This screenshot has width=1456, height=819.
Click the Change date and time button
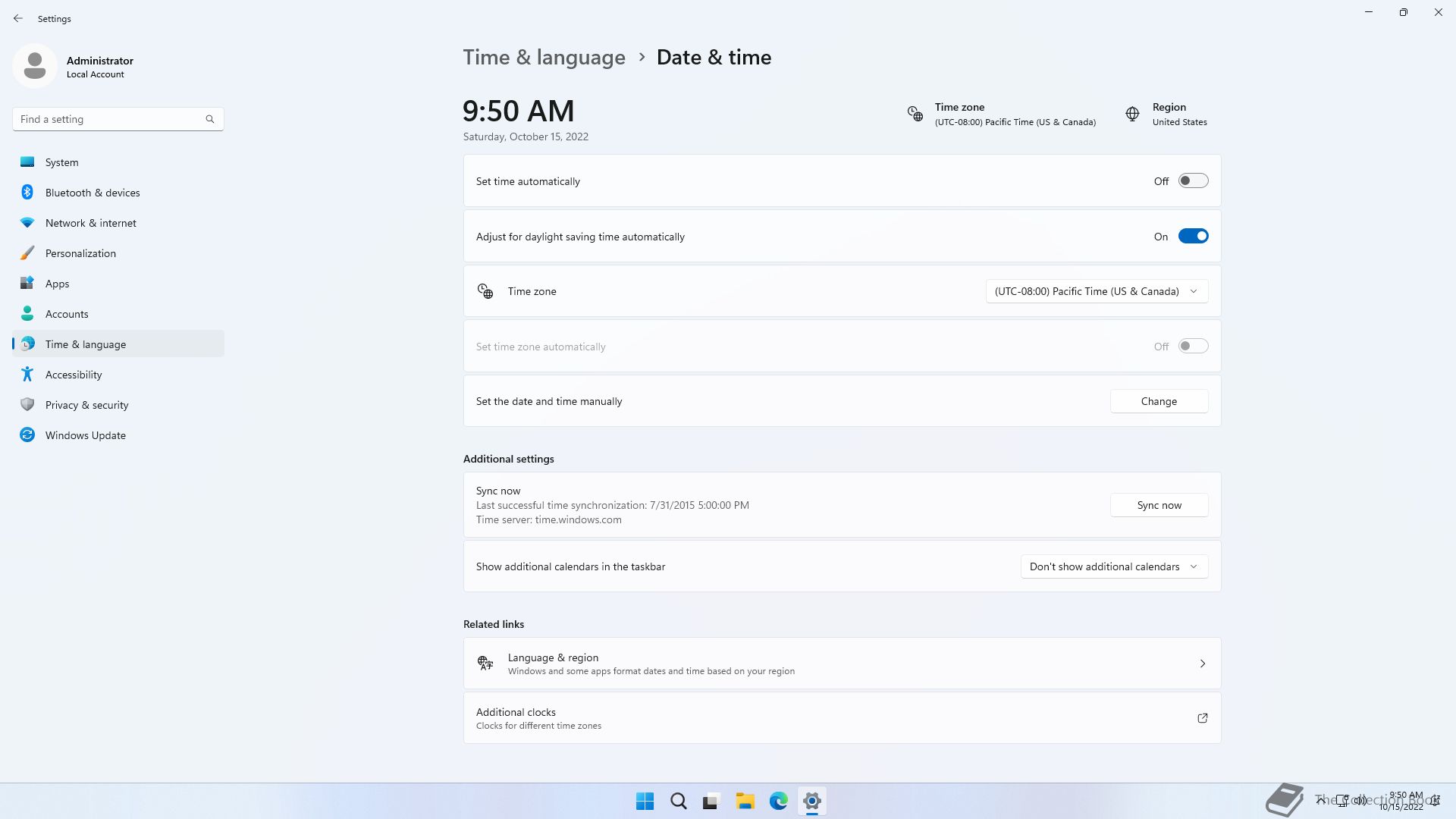point(1159,401)
